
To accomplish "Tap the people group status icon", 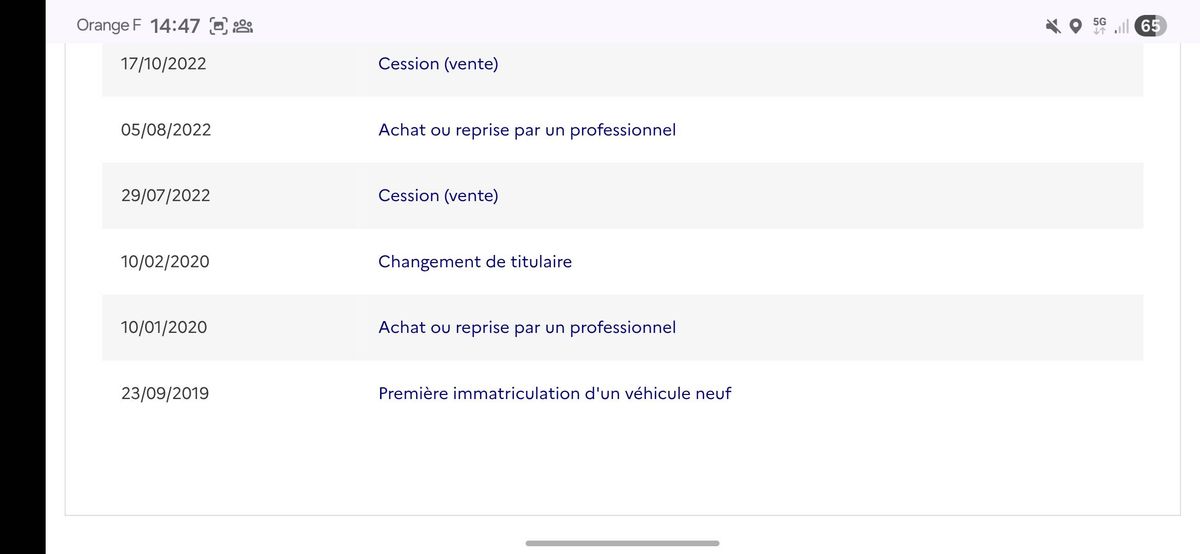I will [243, 26].
